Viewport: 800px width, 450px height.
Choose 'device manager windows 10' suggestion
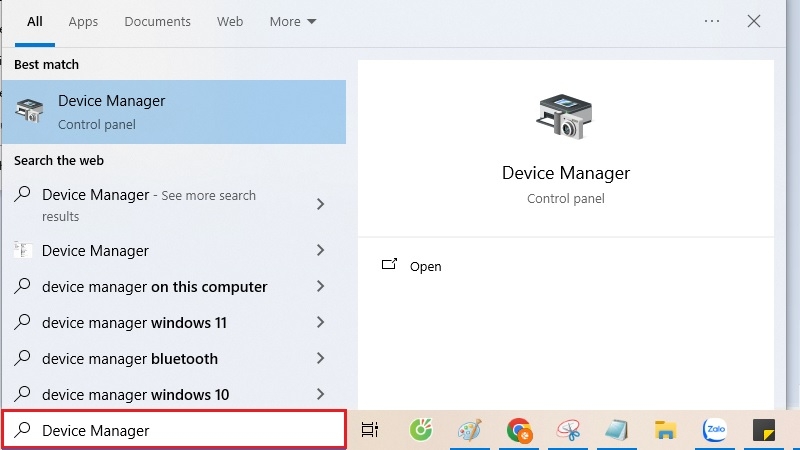[173, 394]
